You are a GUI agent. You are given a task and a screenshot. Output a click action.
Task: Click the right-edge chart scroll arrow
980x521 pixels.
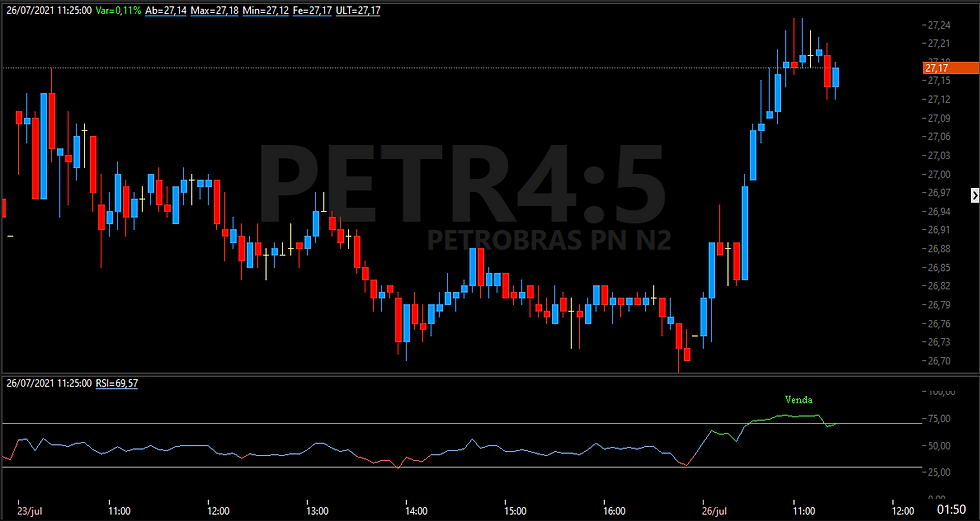tap(974, 196)
